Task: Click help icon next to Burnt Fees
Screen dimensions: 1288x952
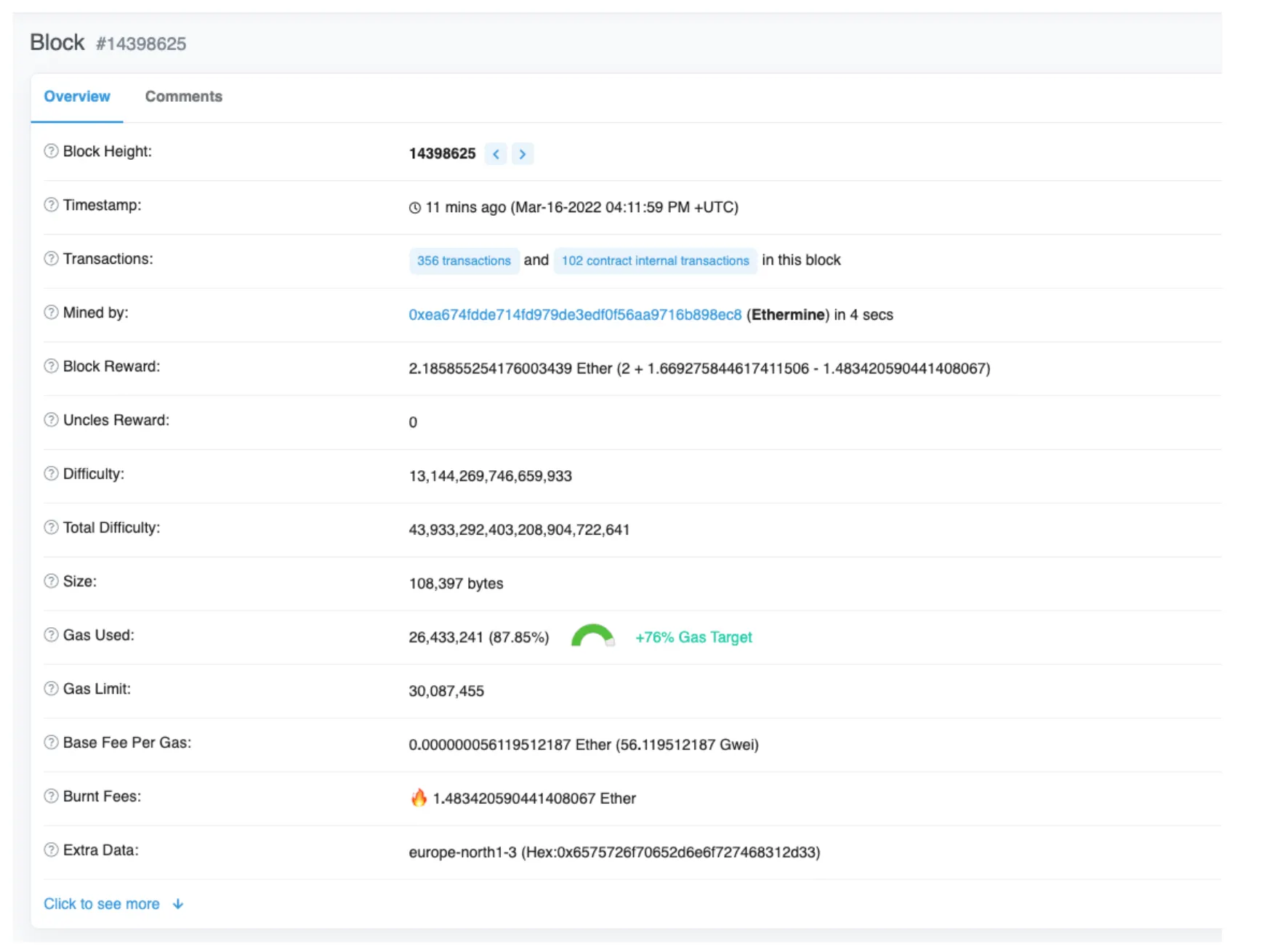Action: (x=51, y=796)
